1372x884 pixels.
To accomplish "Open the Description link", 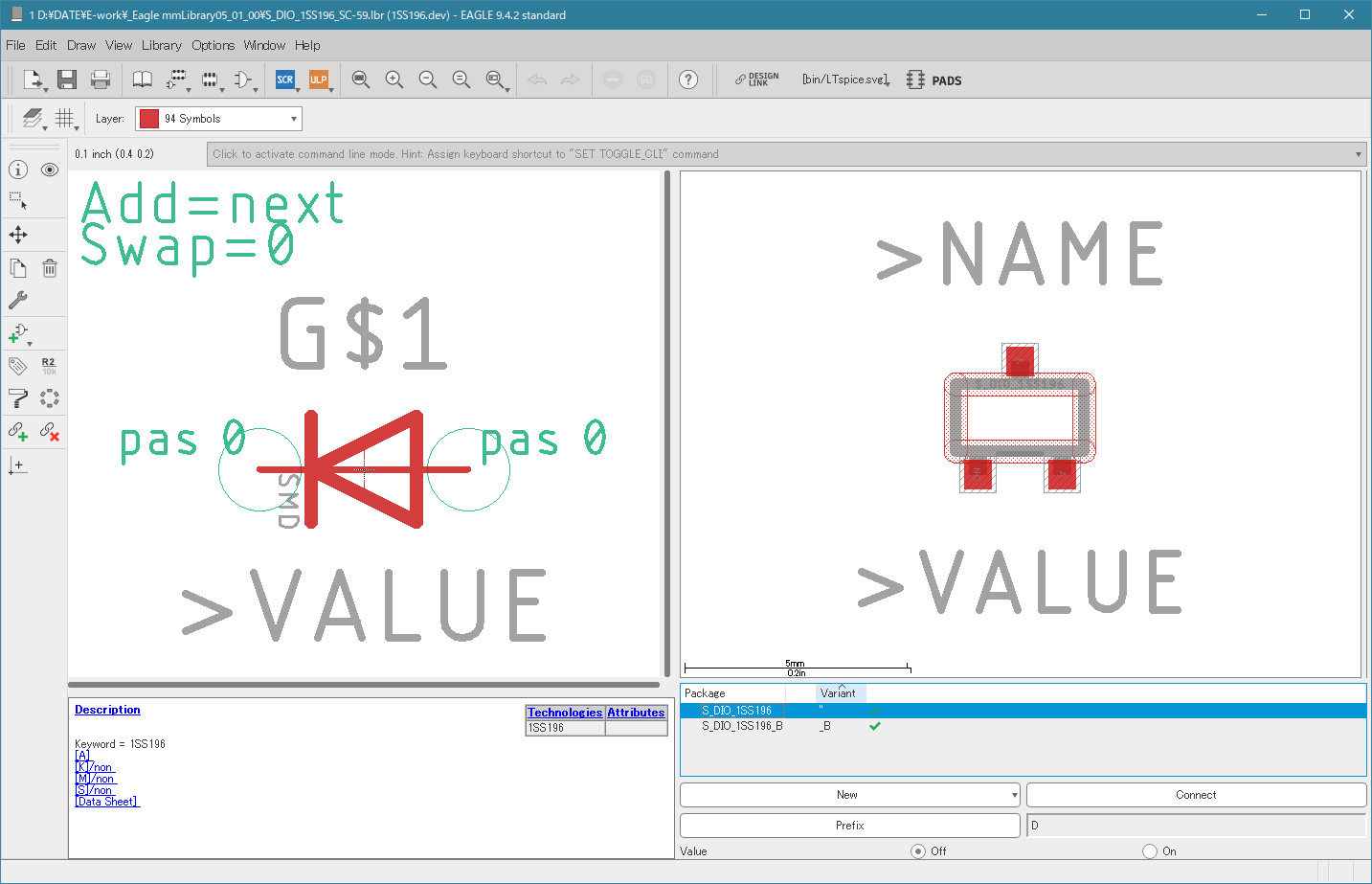I will click(107, 710).
